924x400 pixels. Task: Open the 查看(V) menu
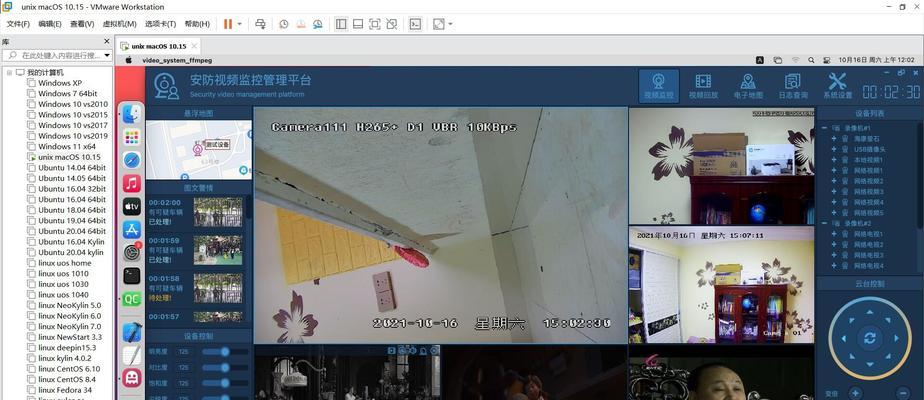click(82, 24)
